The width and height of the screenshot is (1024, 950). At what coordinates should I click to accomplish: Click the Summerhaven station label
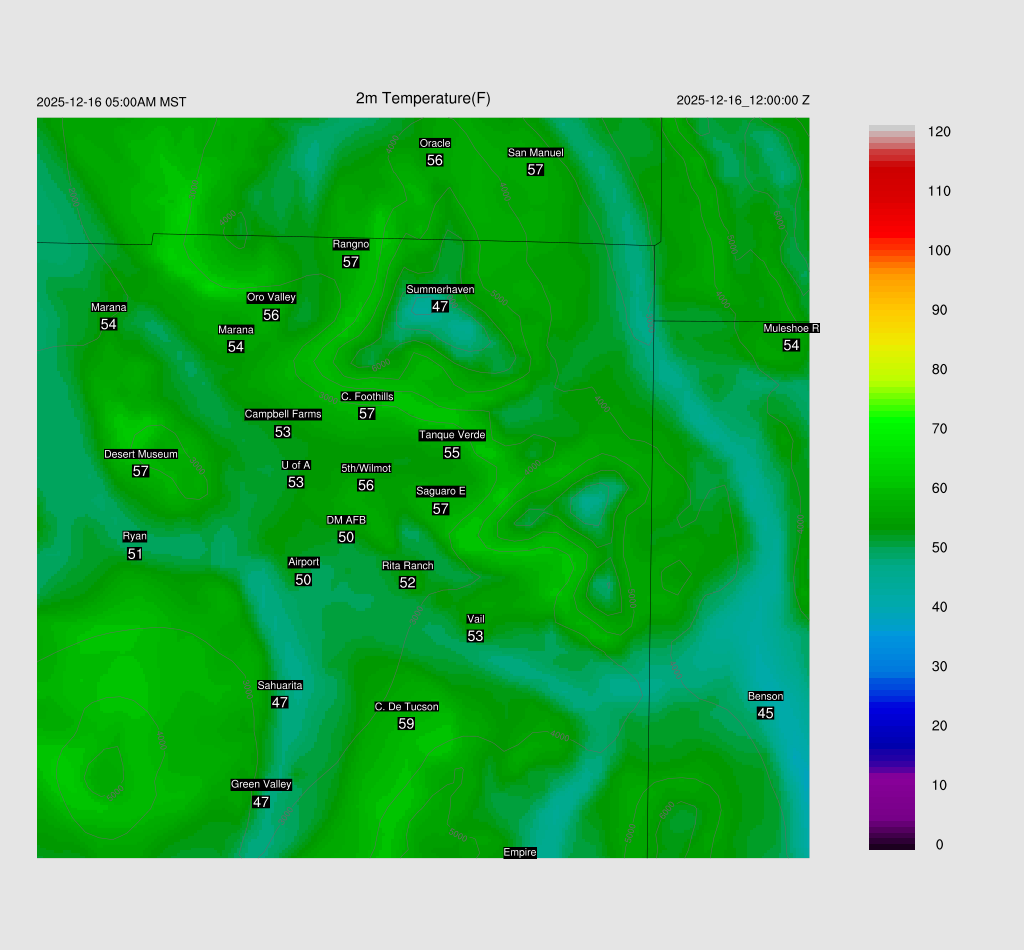pyautogui.click(x=440, y=289)
